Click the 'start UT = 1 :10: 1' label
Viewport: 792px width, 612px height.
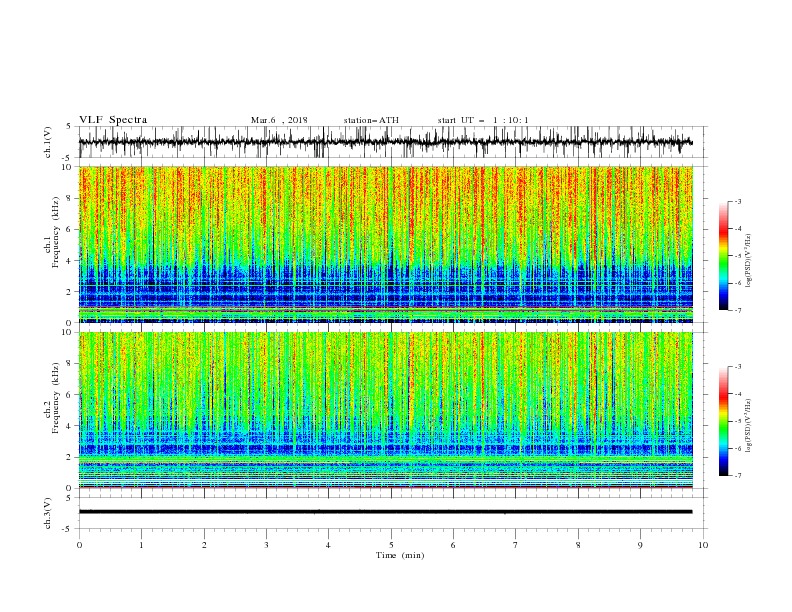(483, 120)
